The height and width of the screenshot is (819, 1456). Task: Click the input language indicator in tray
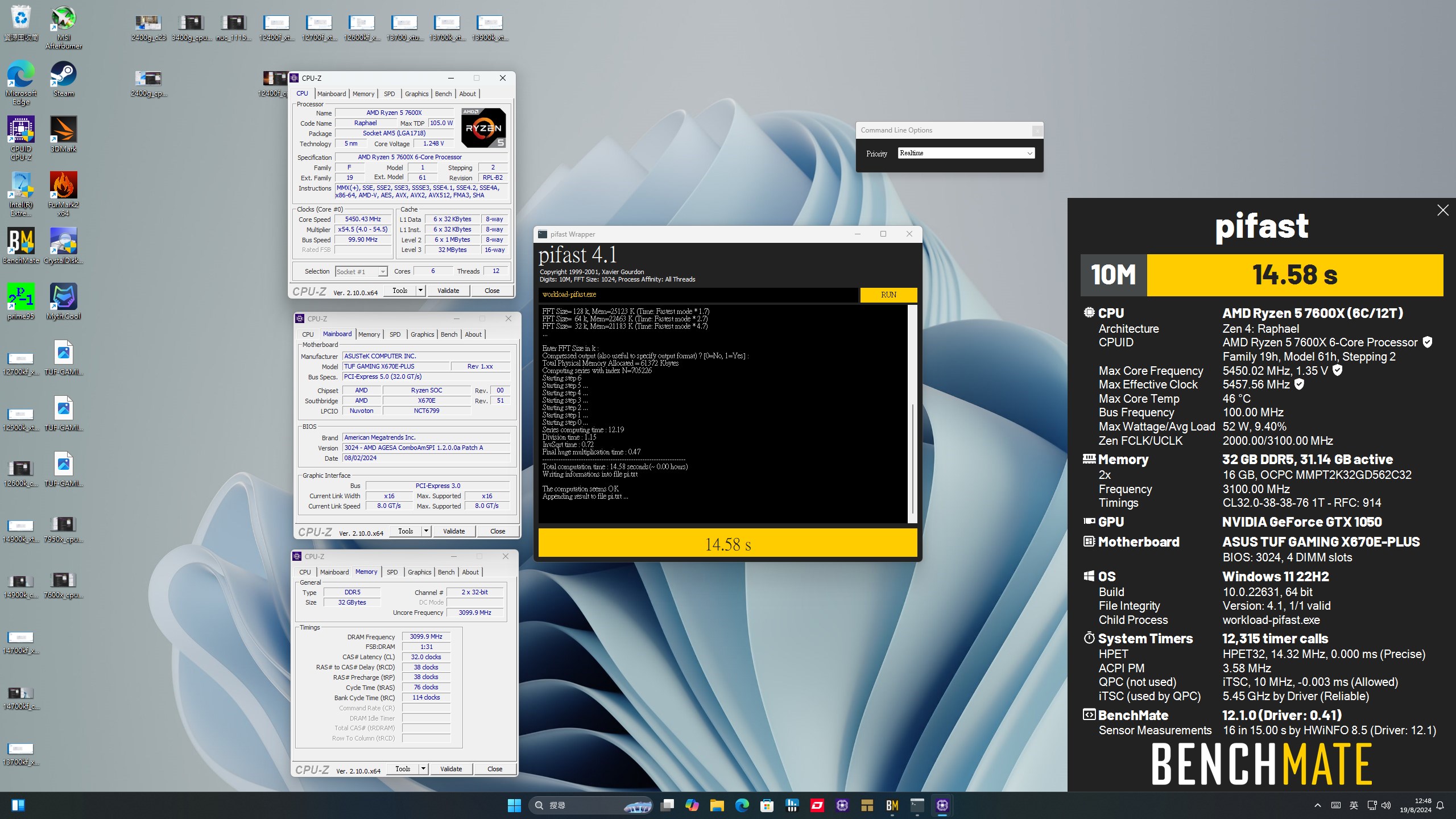[x=1354, y=805]
